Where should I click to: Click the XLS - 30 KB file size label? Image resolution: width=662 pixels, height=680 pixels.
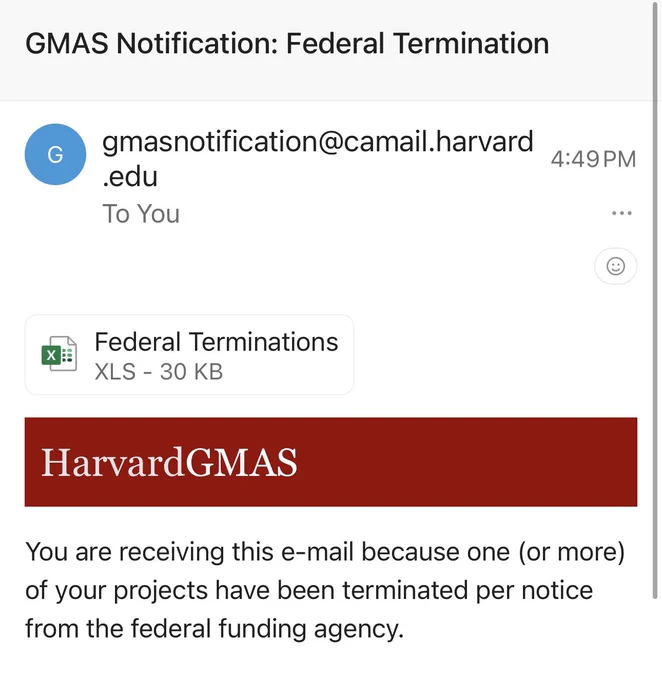(159, 372)
